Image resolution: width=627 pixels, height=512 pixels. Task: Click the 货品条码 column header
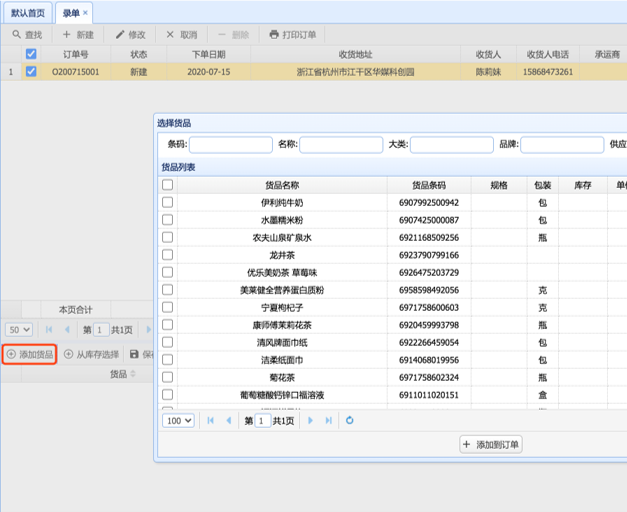click(x=429, y=185)
